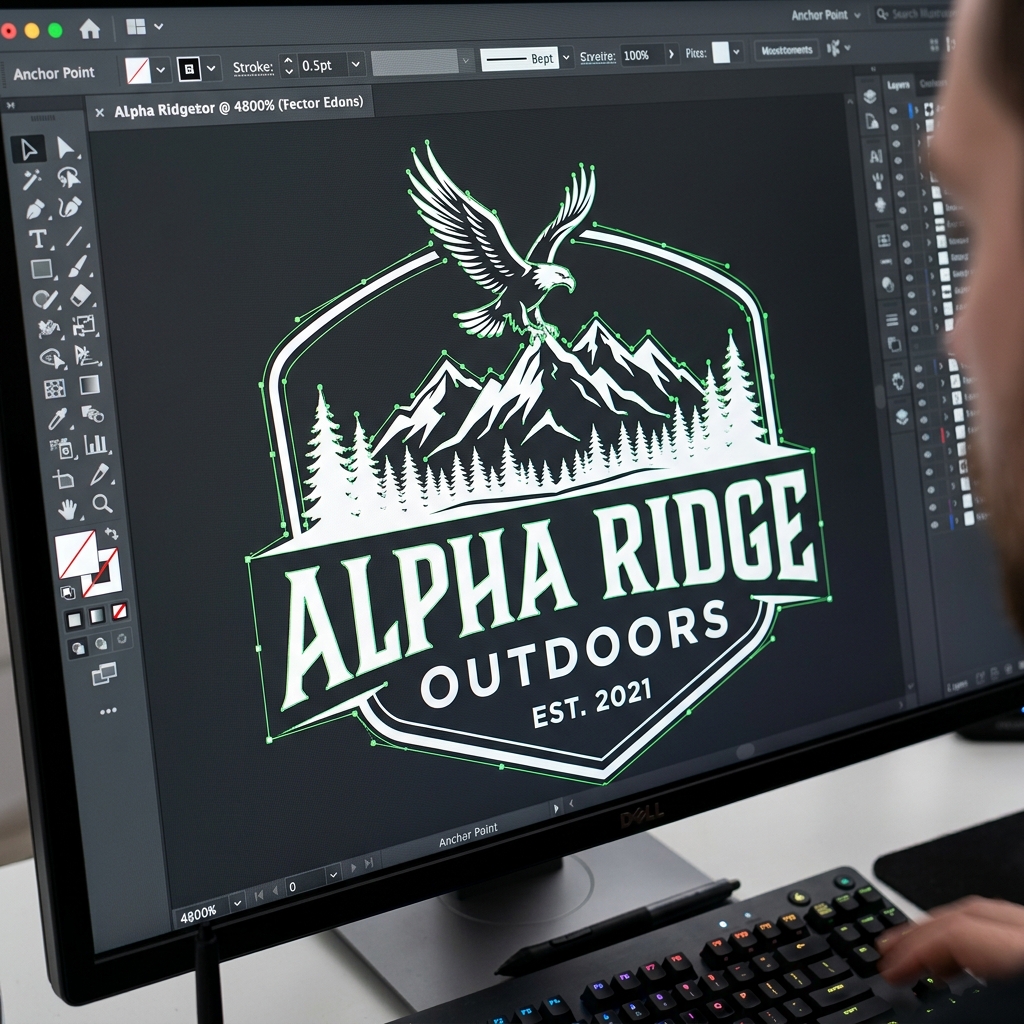Open Edit Toolbar three-dots button

coord(108,711)
